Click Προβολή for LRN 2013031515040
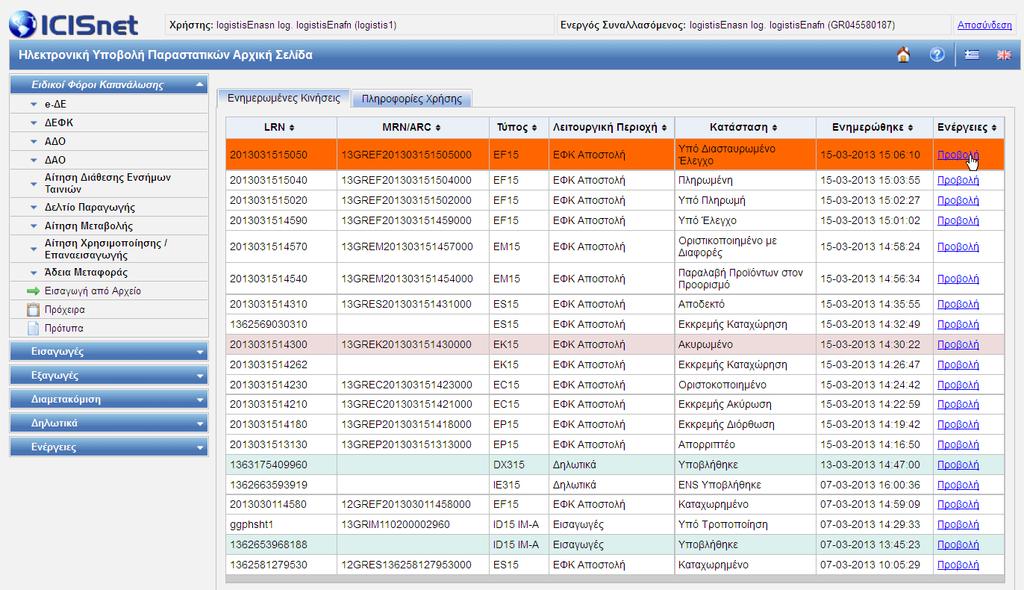The height and width of the screenshot is (590, 1024). [x=957, y=180]
